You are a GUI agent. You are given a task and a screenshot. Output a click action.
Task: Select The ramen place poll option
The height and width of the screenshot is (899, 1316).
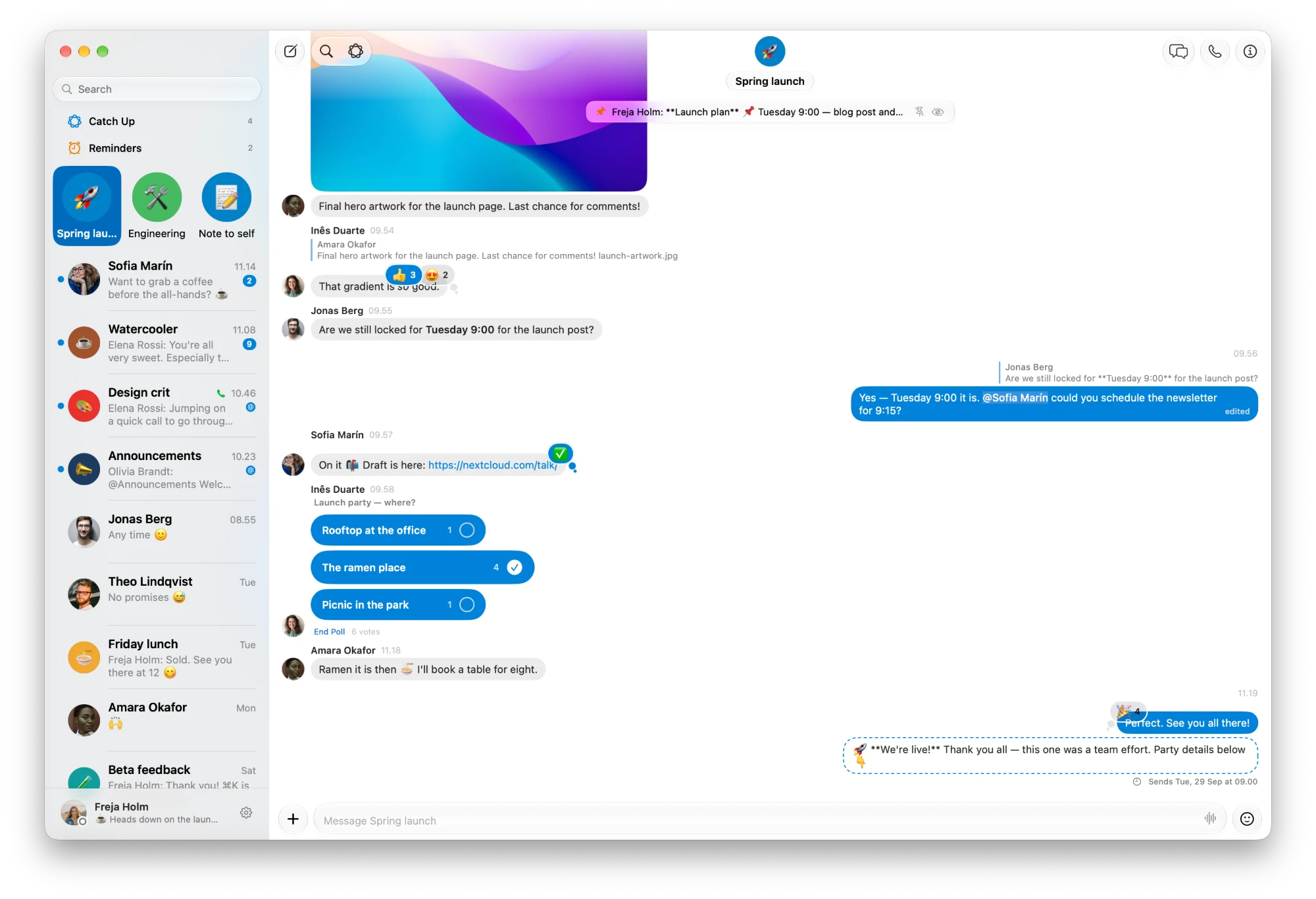click(x=422, y=567)
